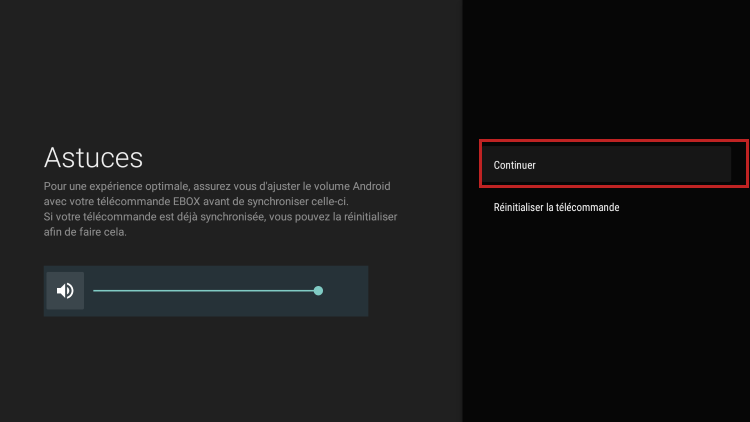Screen dimensions: 750x422
Task: Set volume to minimum at slider's left end
Action: (x=94, y=291)
